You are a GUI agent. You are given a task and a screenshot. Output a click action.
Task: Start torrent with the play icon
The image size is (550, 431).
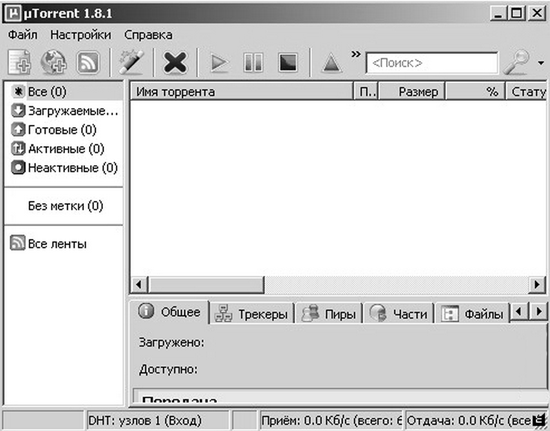[220, 63]
